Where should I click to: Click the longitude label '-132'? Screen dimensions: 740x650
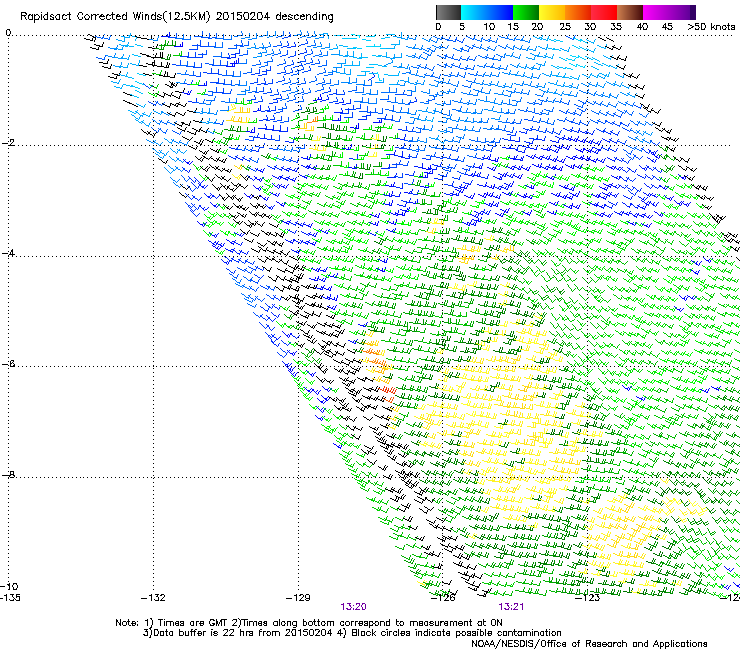(x=153, y=598)
